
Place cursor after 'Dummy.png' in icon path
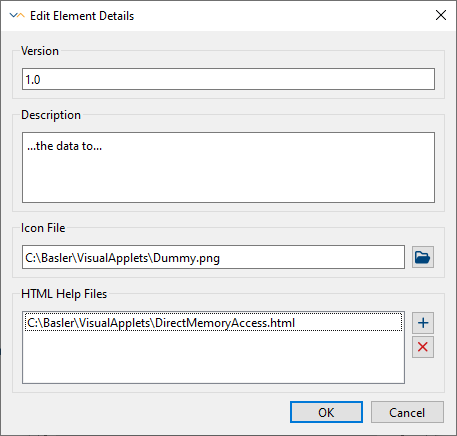(221, 258)
